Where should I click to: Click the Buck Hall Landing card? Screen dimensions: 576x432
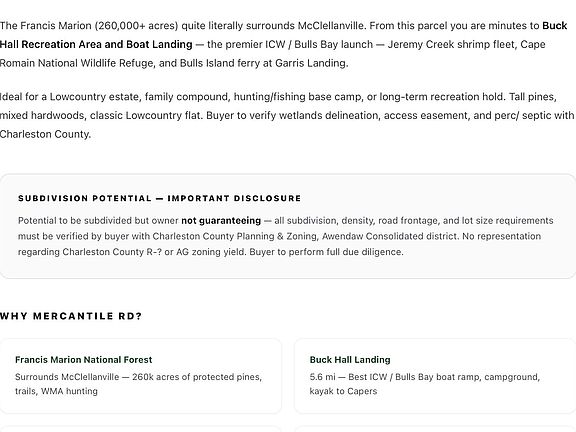tap(435, 376)
